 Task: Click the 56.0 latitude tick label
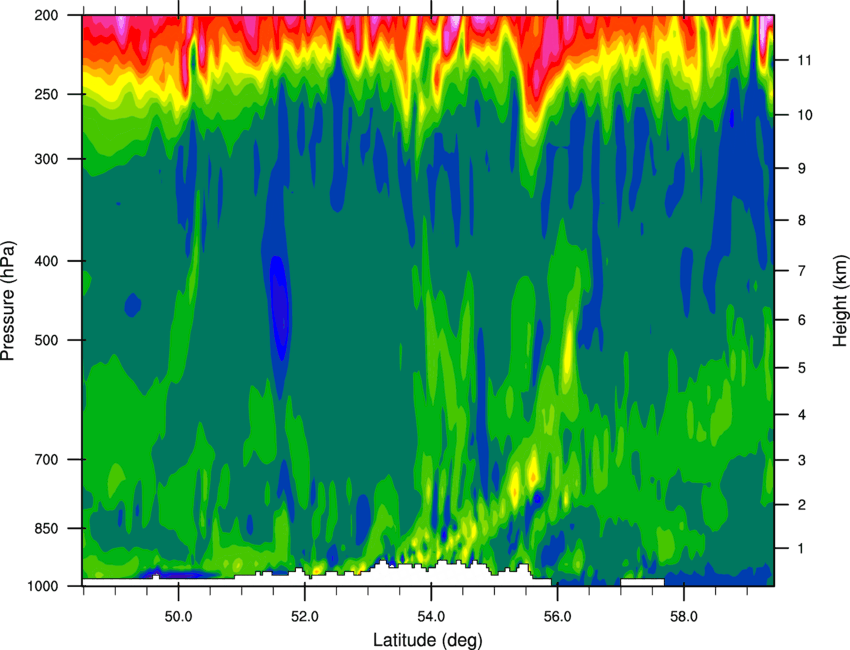point(557,617)
